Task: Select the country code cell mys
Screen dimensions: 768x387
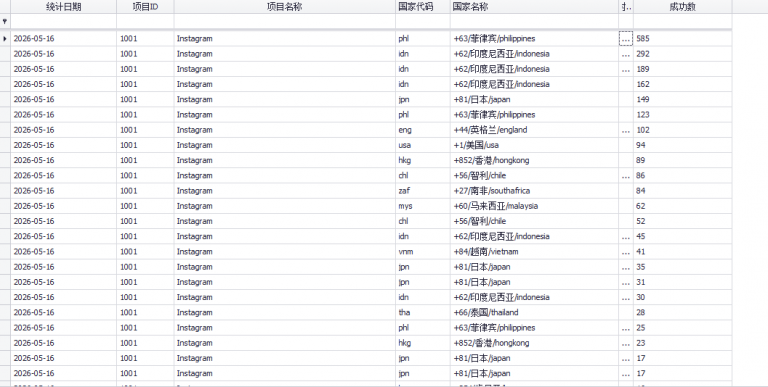Action: click(x=423, y=206)
